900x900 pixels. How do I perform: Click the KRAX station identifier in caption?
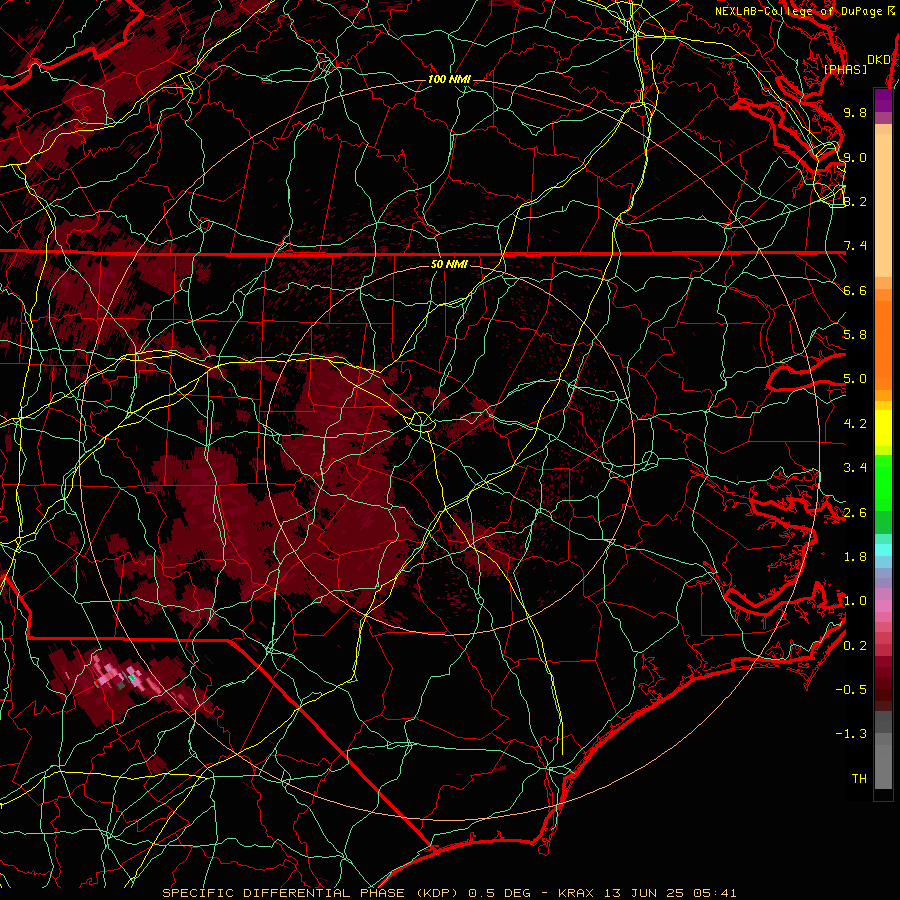pos(576,893)
